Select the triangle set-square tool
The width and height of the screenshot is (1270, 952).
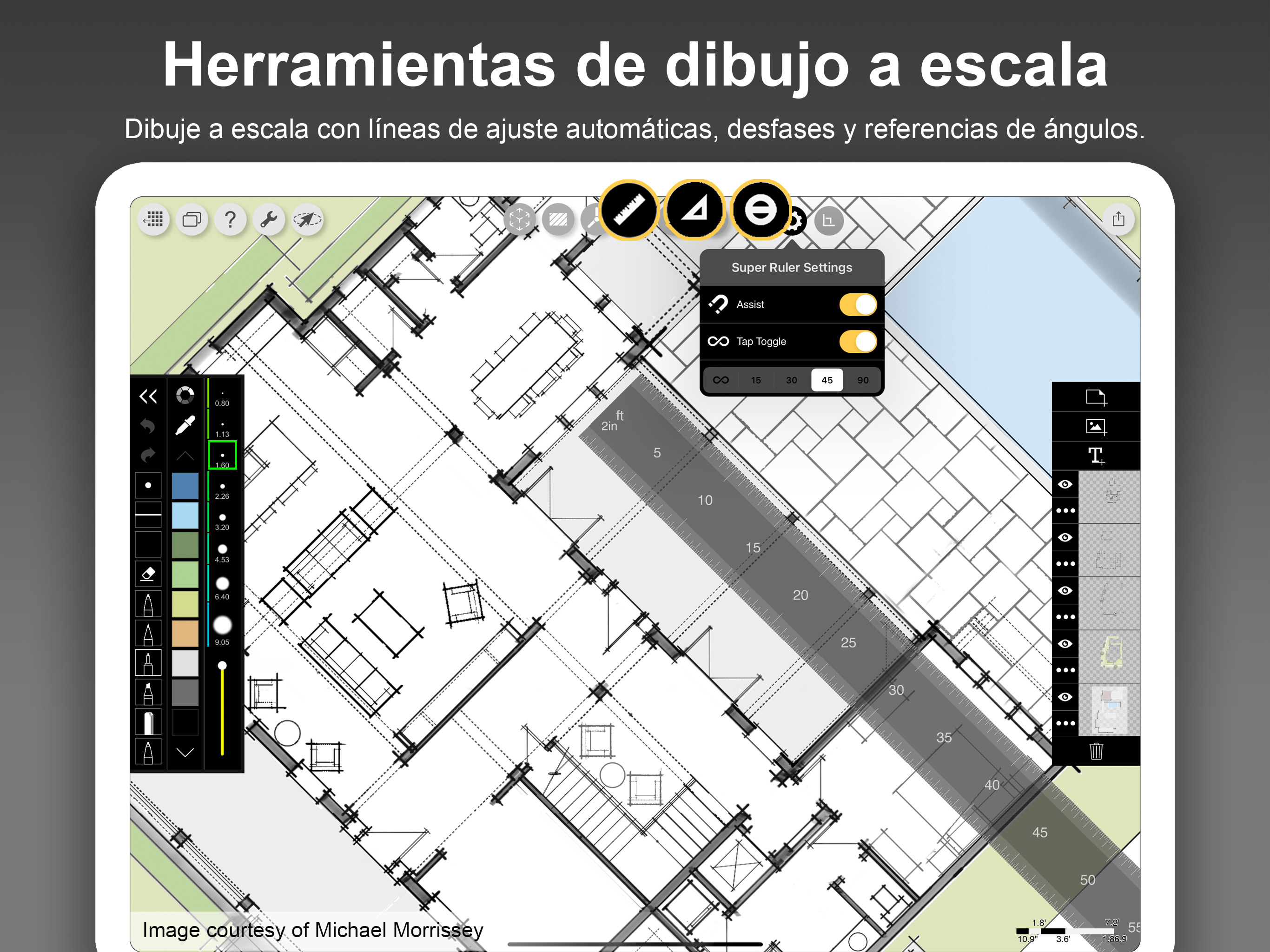click(x=694, y=210)
